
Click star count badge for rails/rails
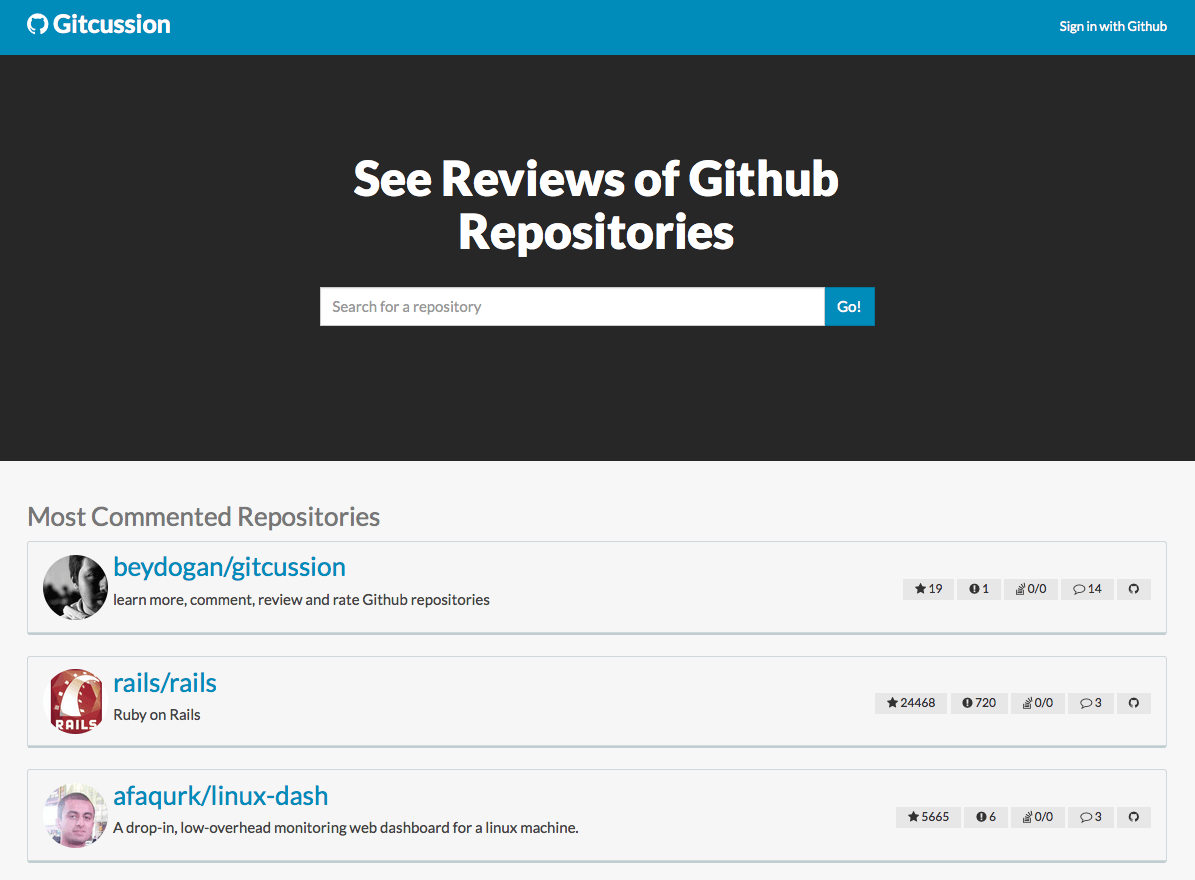pyautogui.click(x=910, y=703)
